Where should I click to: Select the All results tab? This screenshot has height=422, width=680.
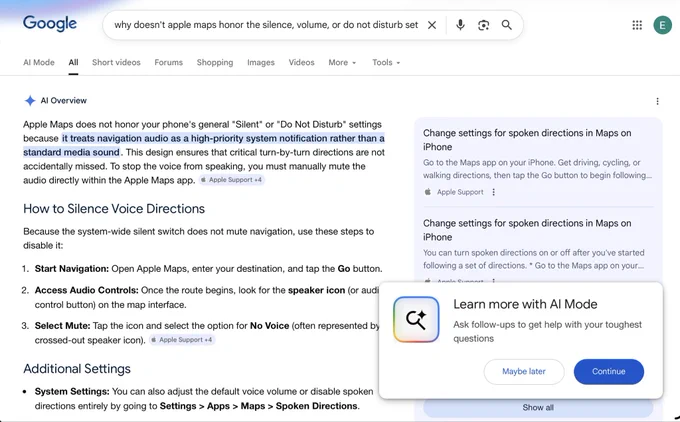73,62
